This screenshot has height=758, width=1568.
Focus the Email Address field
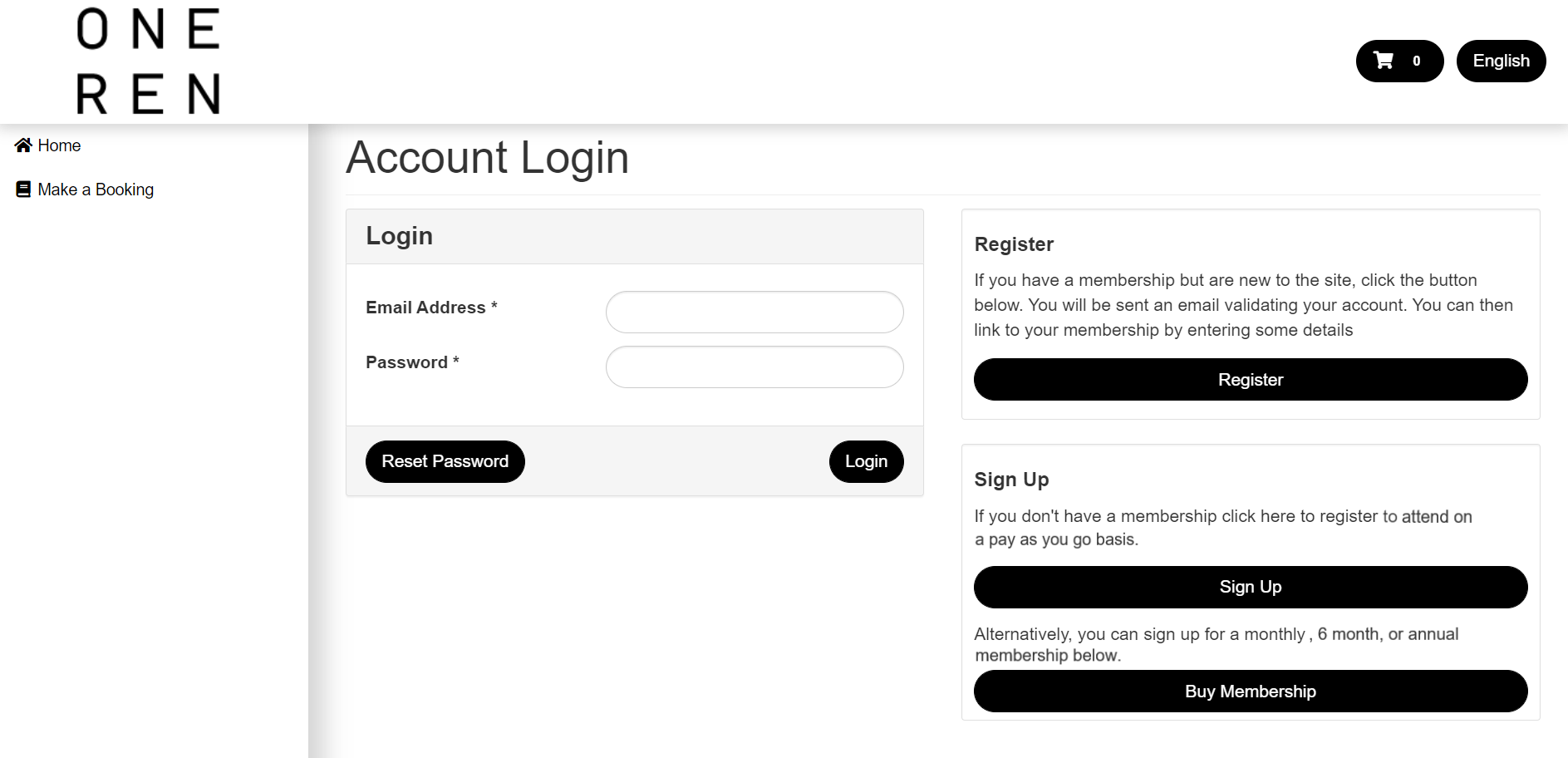pyautogui.click(x=755, y=313)
